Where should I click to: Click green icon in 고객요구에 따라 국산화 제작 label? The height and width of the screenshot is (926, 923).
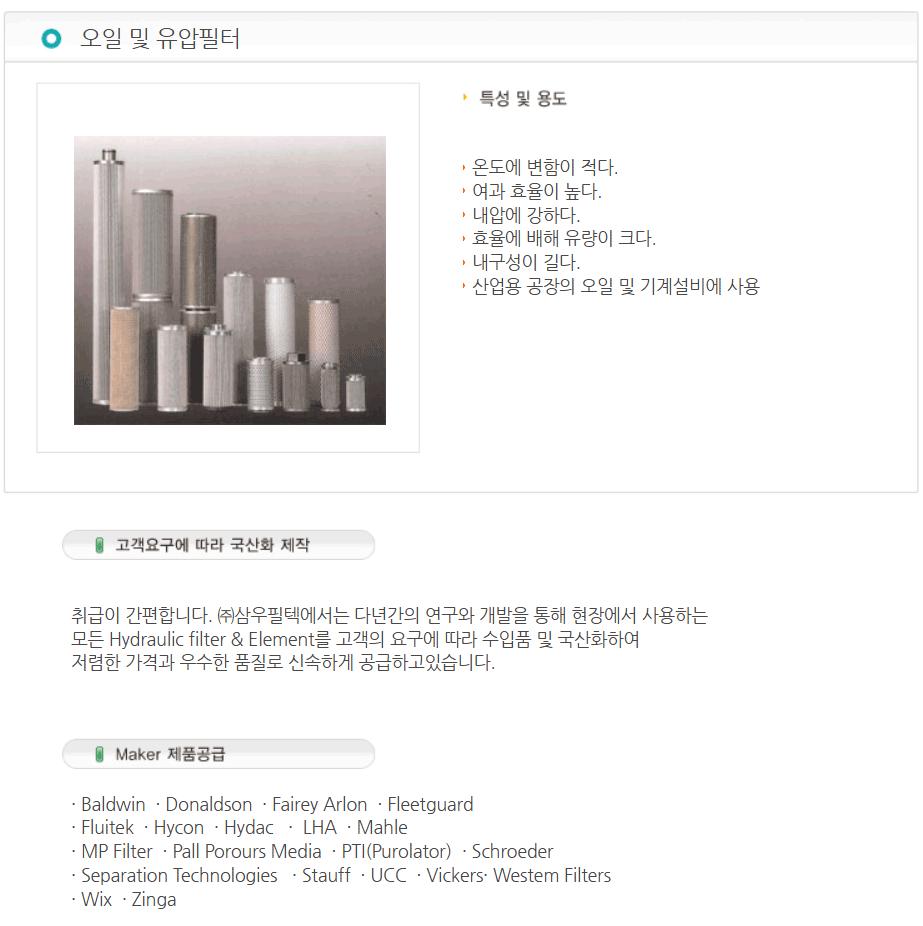pos(100,545)
